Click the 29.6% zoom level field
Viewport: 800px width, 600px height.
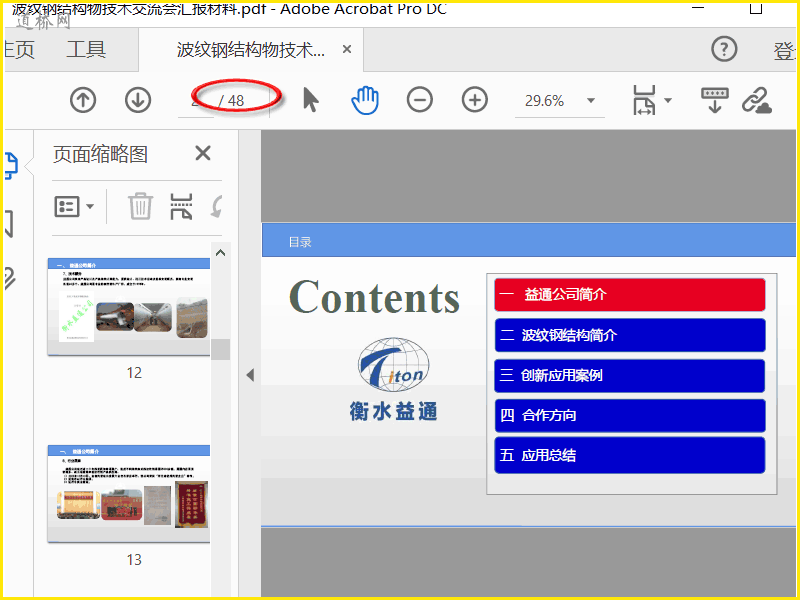click(x=544, y=101)
